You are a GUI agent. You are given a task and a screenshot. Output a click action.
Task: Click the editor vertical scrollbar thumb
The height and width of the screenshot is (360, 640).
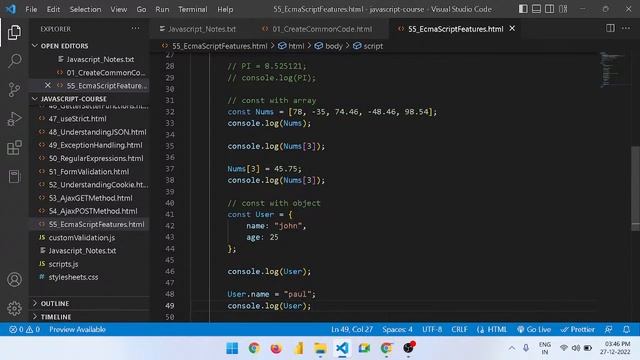pos(635,189)
